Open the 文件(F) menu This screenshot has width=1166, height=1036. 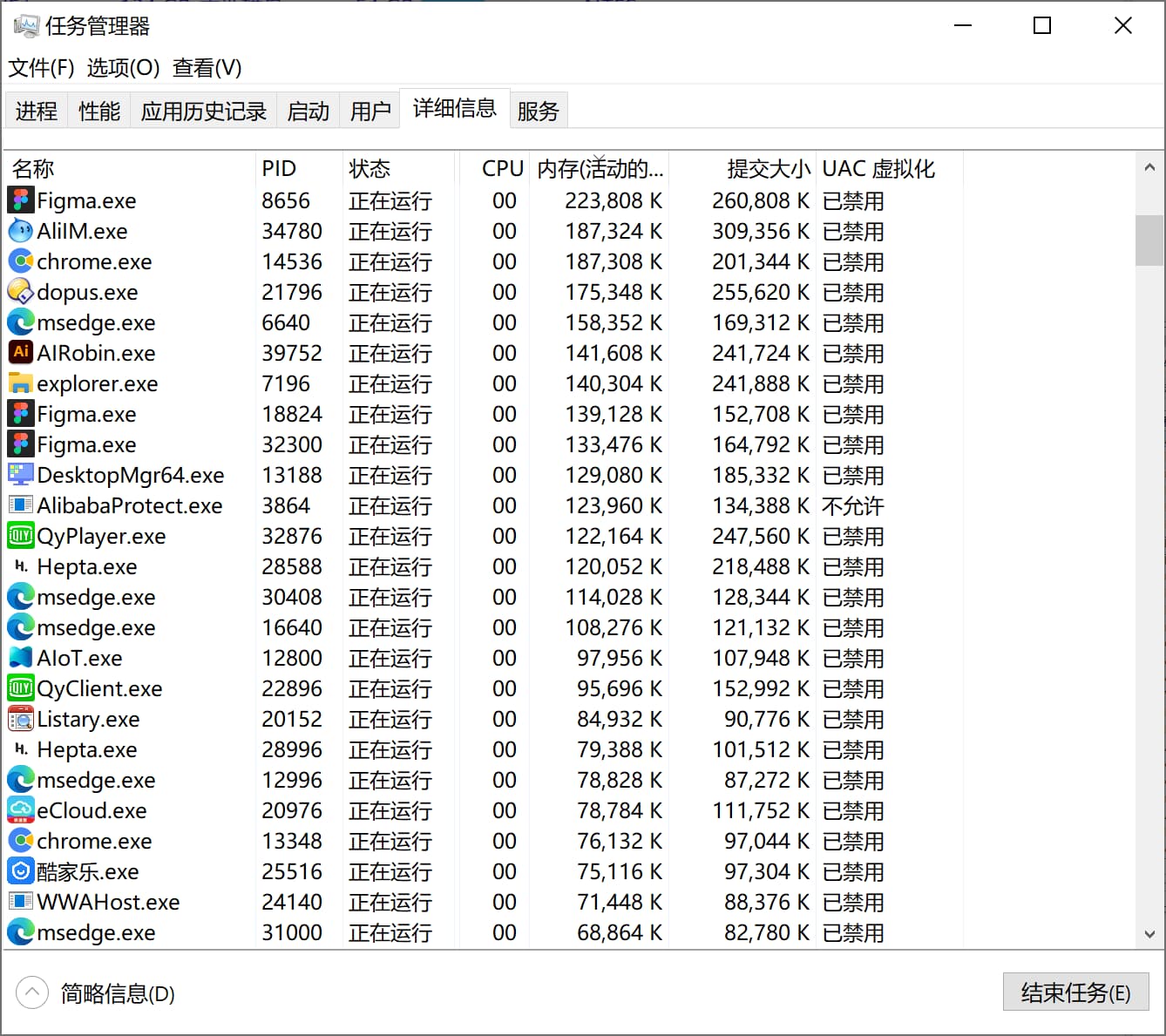pyautogui.click(x=41, y=68)
